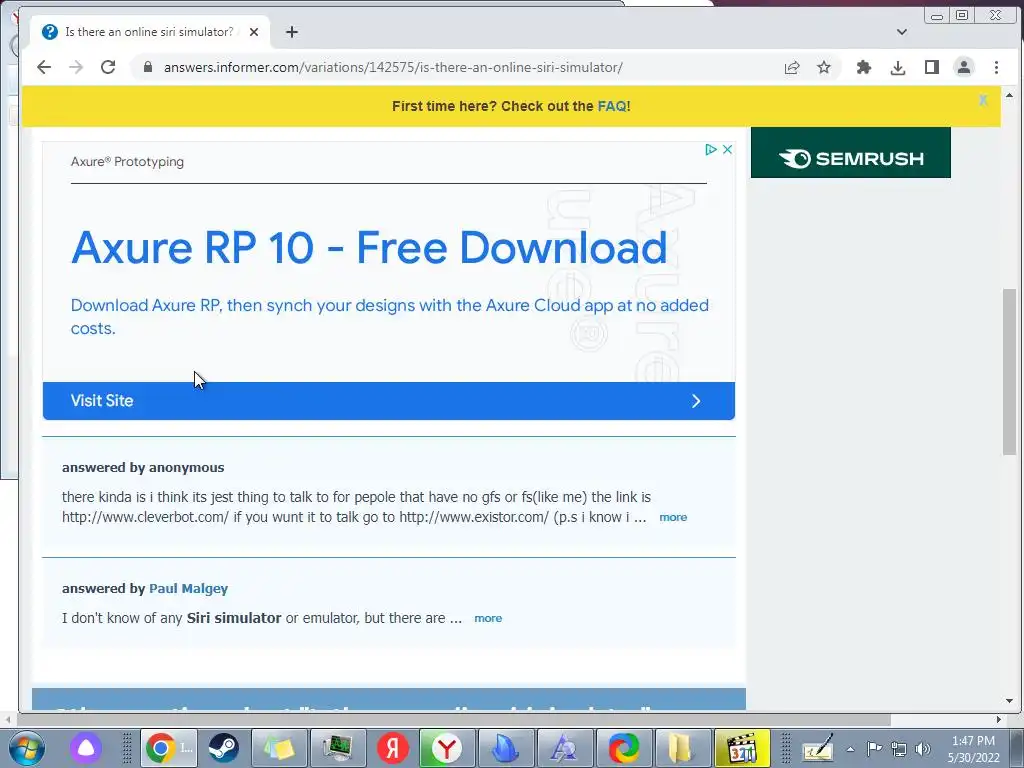Open 'Axure RP 10 - Free Download' headline
The image size is (1024, 768).
[x=370, y=248]
